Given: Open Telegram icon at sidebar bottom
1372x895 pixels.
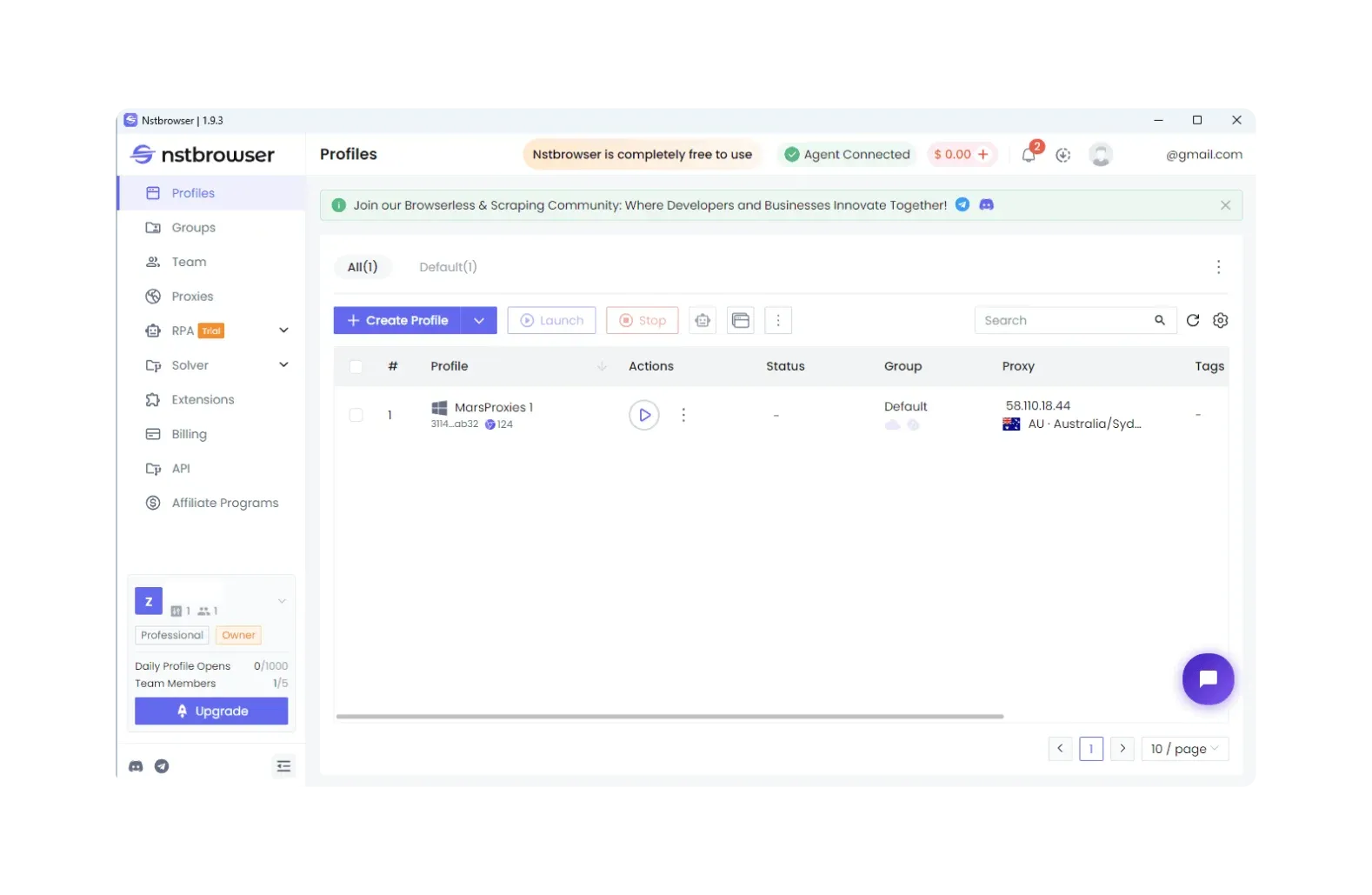Looking at the screenshot, I should click(162, 766).
